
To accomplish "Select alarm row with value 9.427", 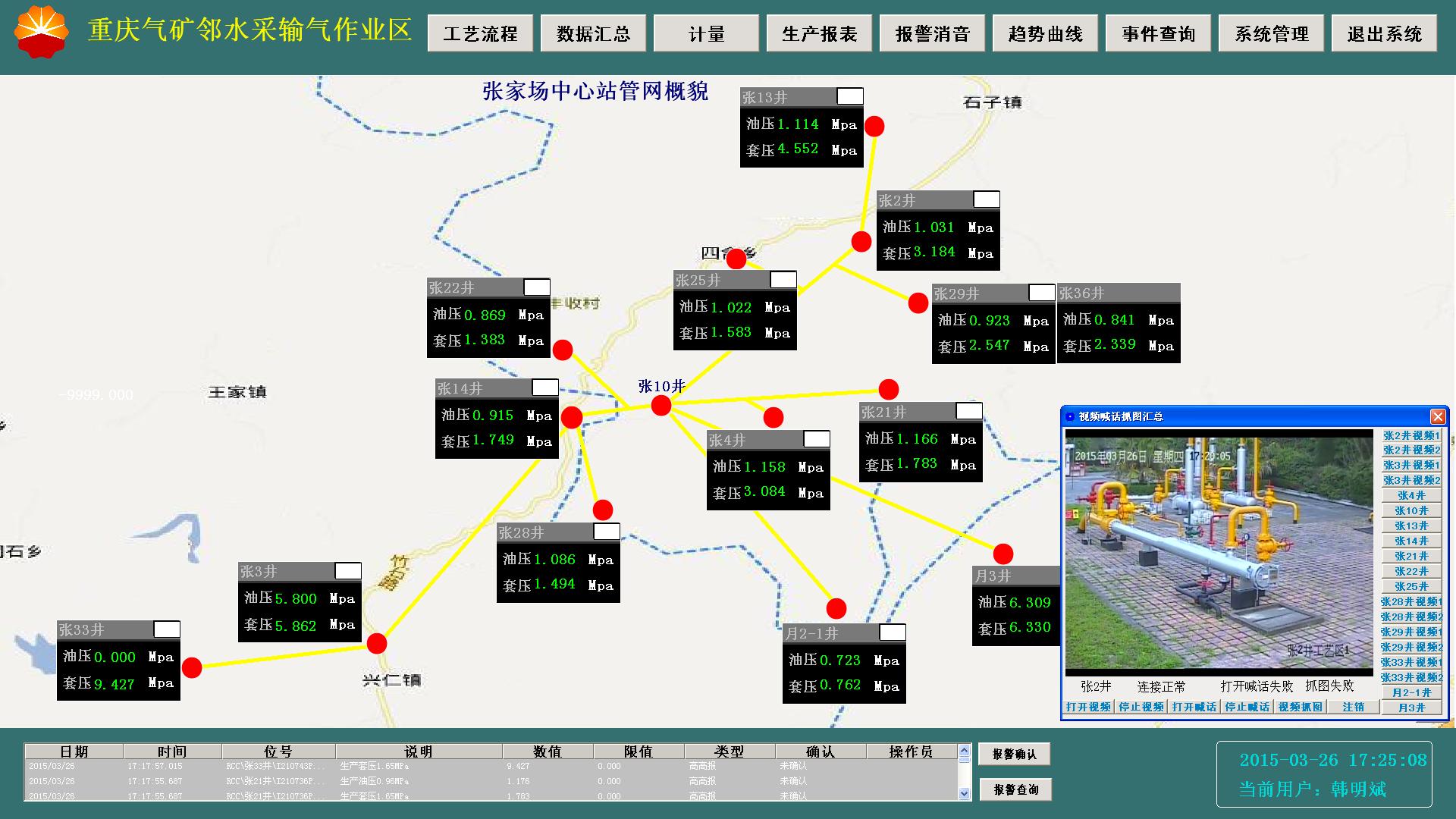I will pos(491,766).
